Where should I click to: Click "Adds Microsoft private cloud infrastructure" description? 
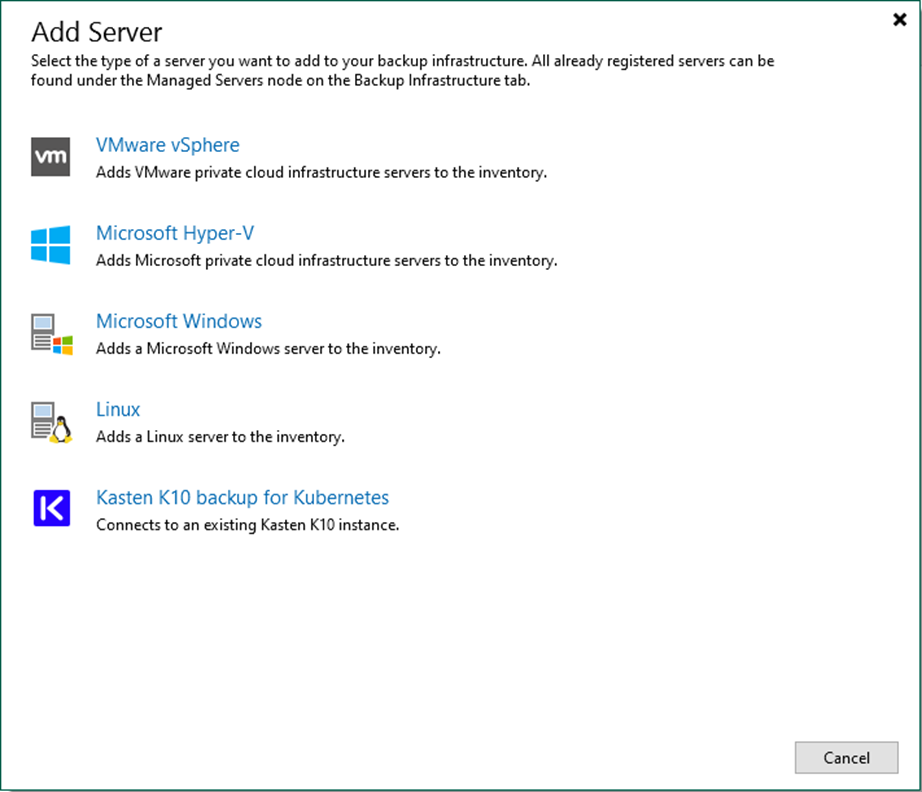tap(326, 260)
